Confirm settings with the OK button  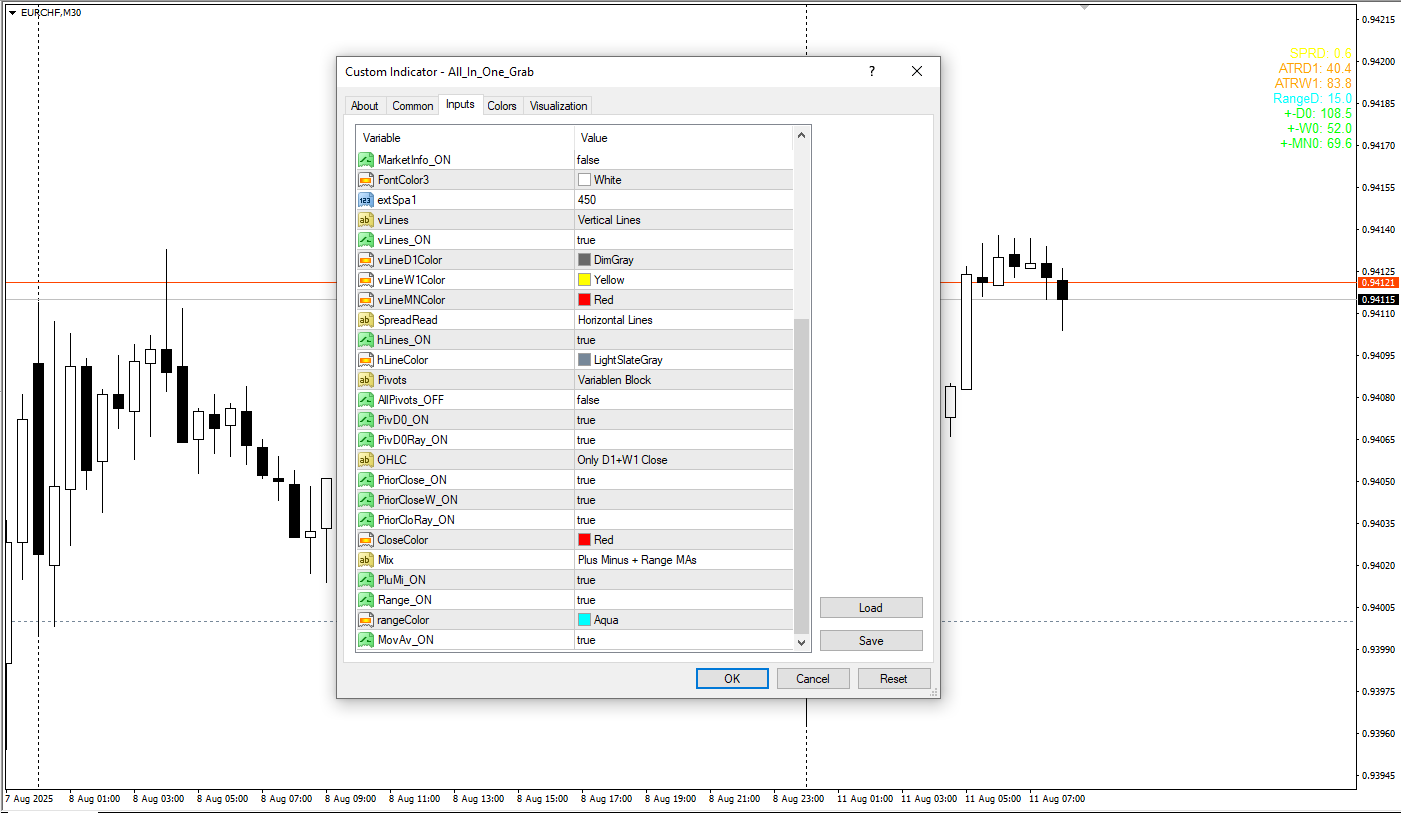(732, 679)
